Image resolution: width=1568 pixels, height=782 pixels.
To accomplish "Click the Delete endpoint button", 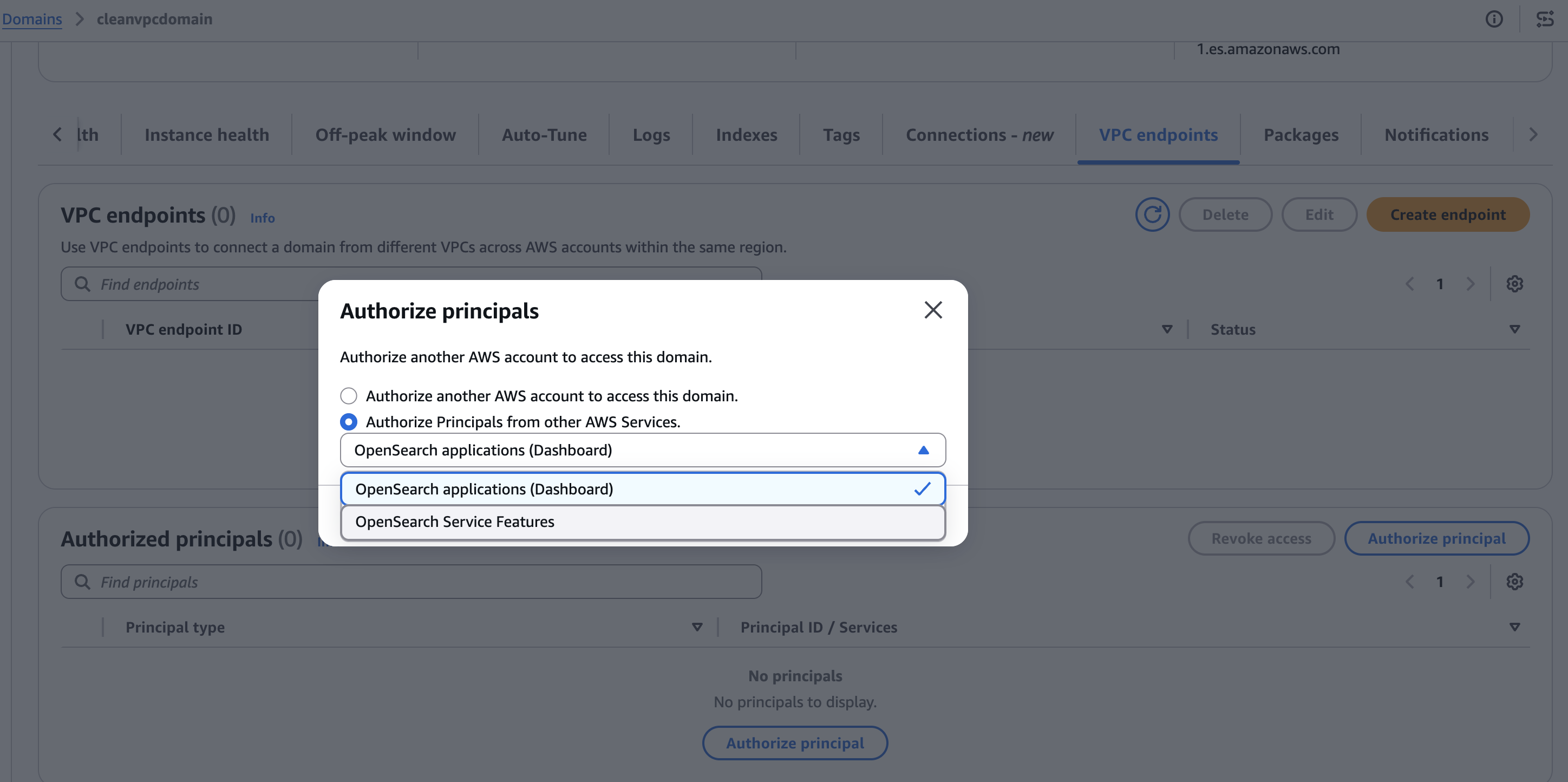I will click(x=1225, y=214).
